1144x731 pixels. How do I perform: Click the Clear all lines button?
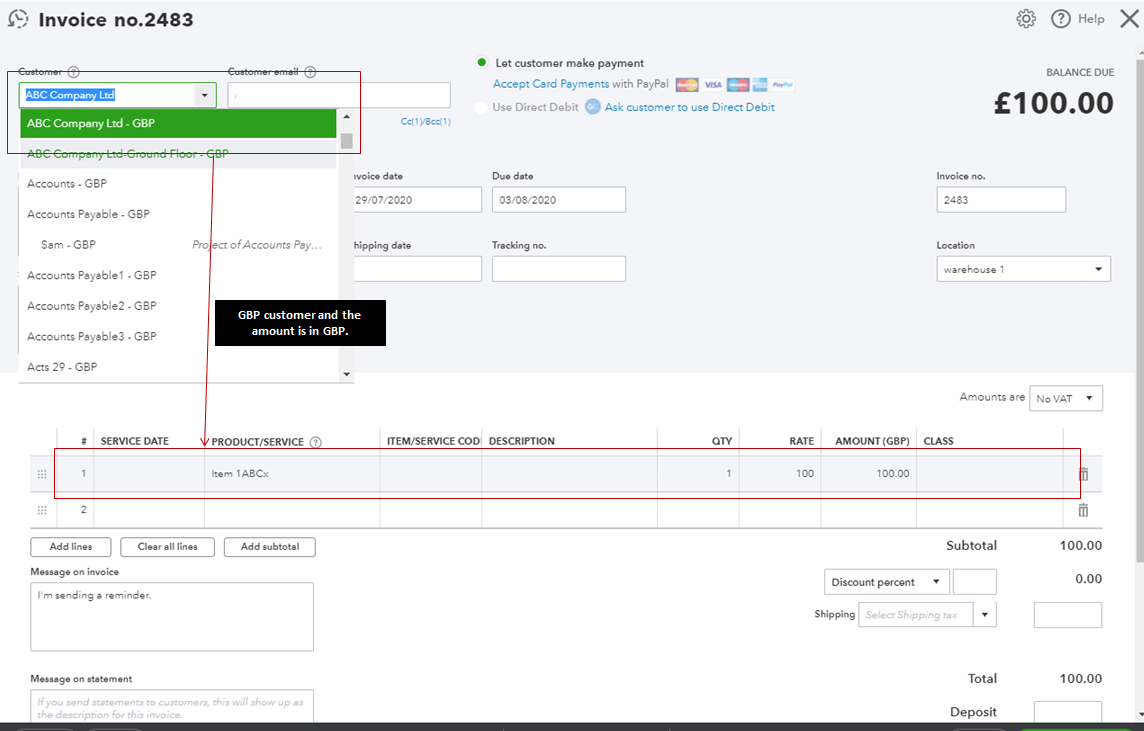pos(167,547)
